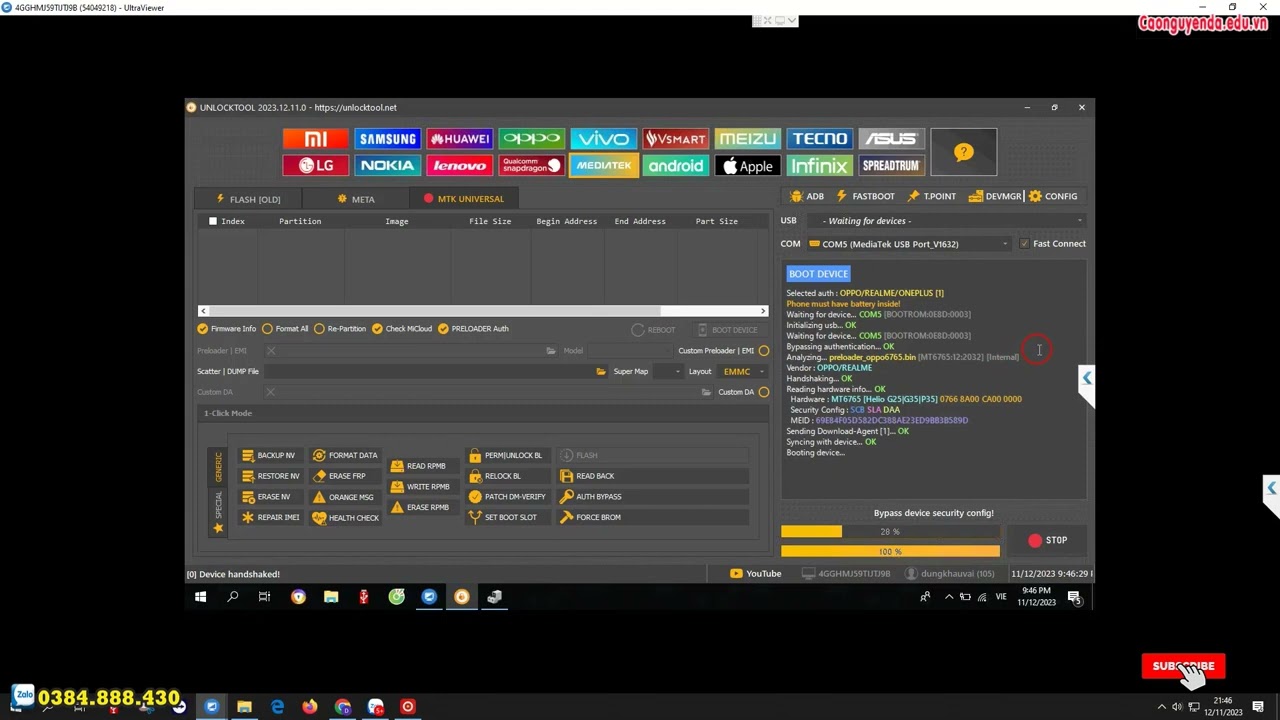
Task: Check the Index select-all checkbox
Action: pyautogui.click(x=212, y=221)
